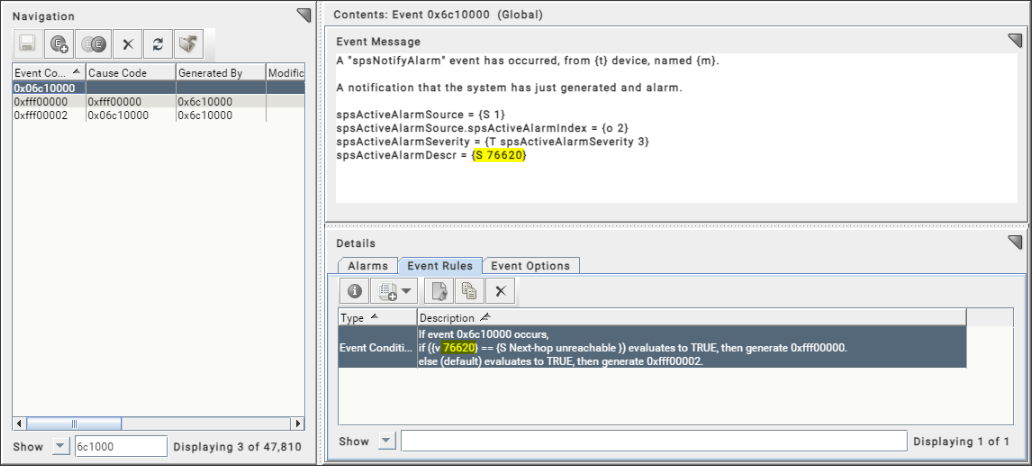Switch to the Event Options tab
The width and height of the screenshot is (1032, 466).
click(530, 266)
